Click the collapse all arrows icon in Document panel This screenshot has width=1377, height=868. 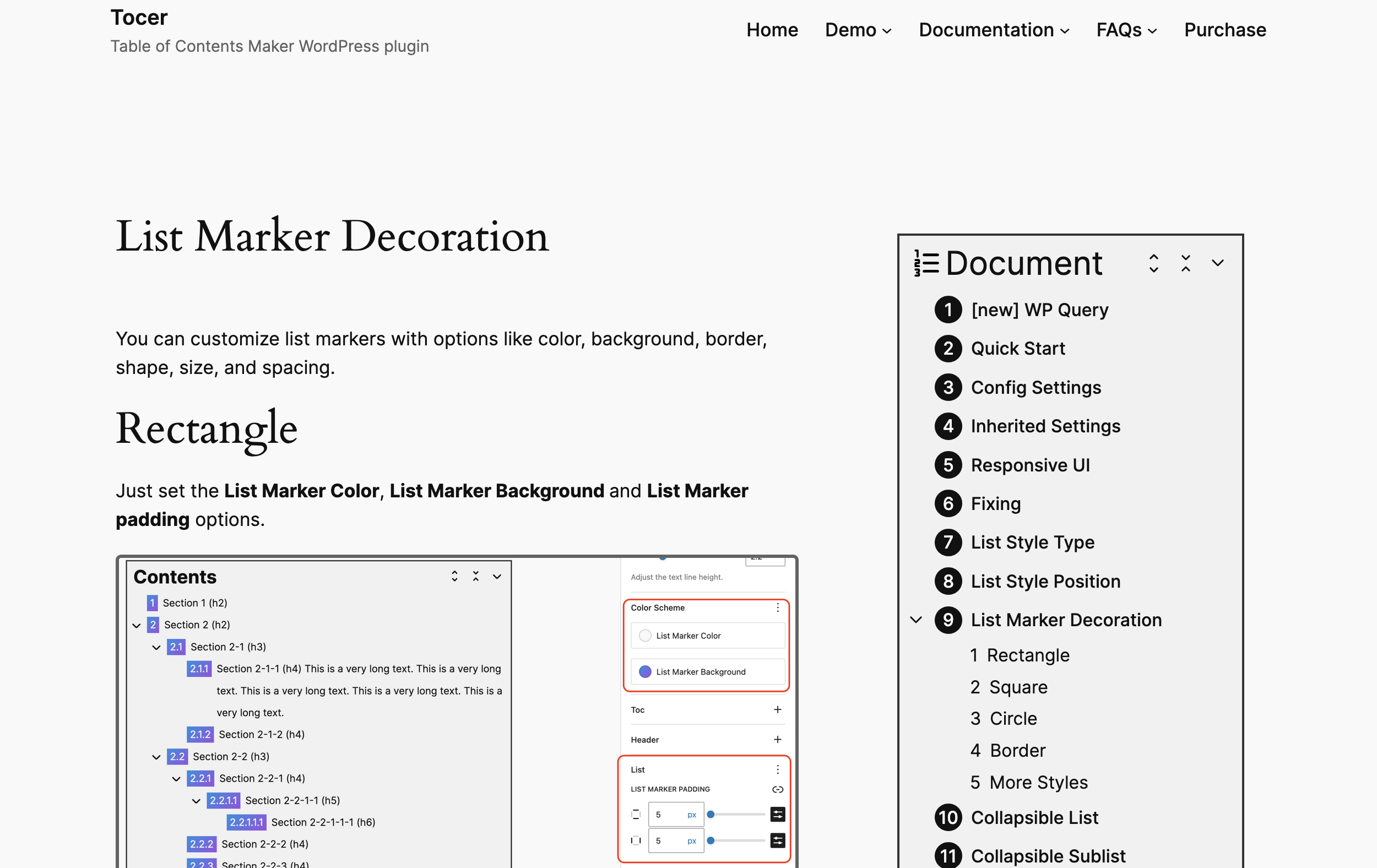tap(1185, 263)
